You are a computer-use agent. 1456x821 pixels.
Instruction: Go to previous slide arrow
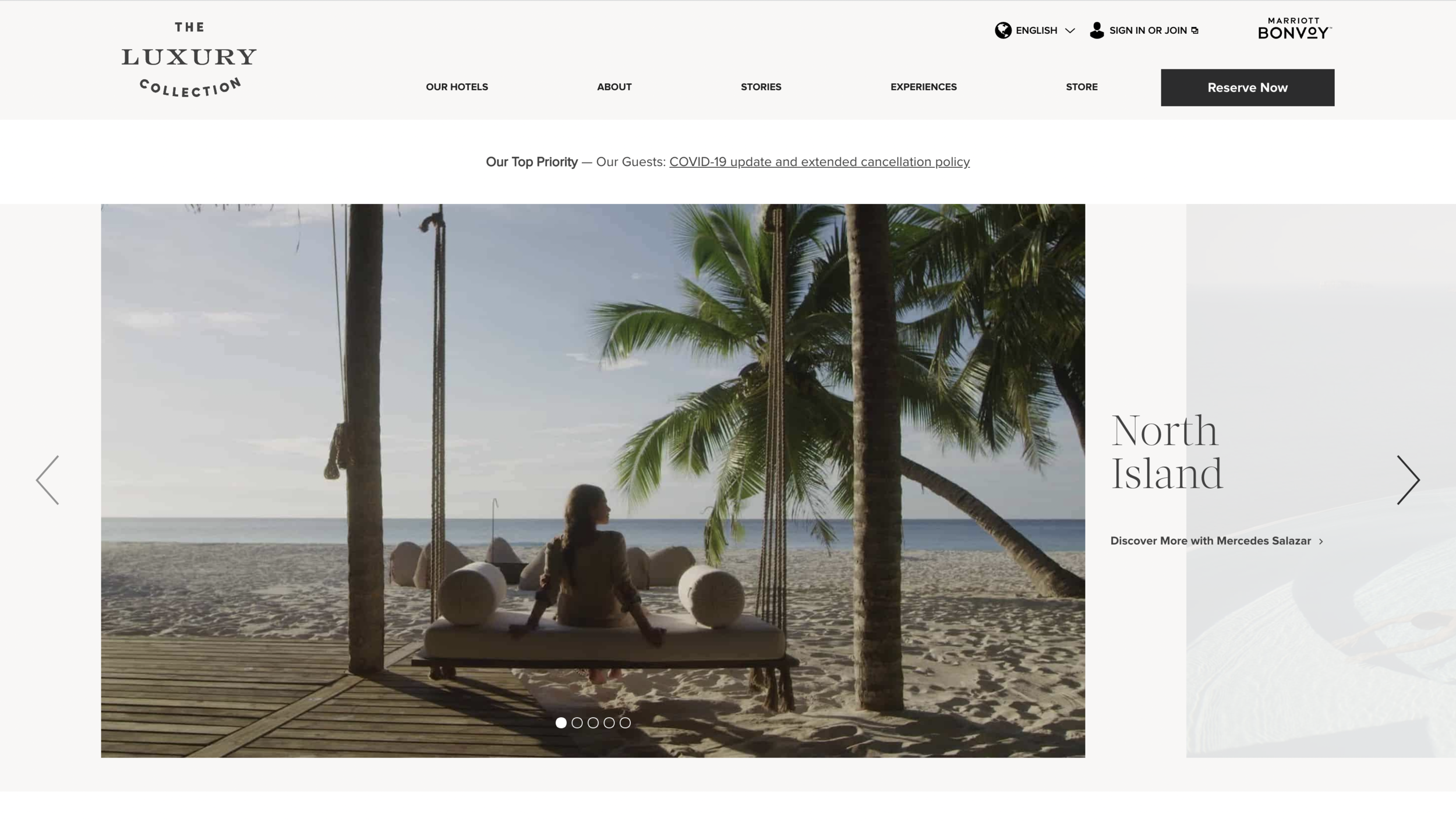48,480
